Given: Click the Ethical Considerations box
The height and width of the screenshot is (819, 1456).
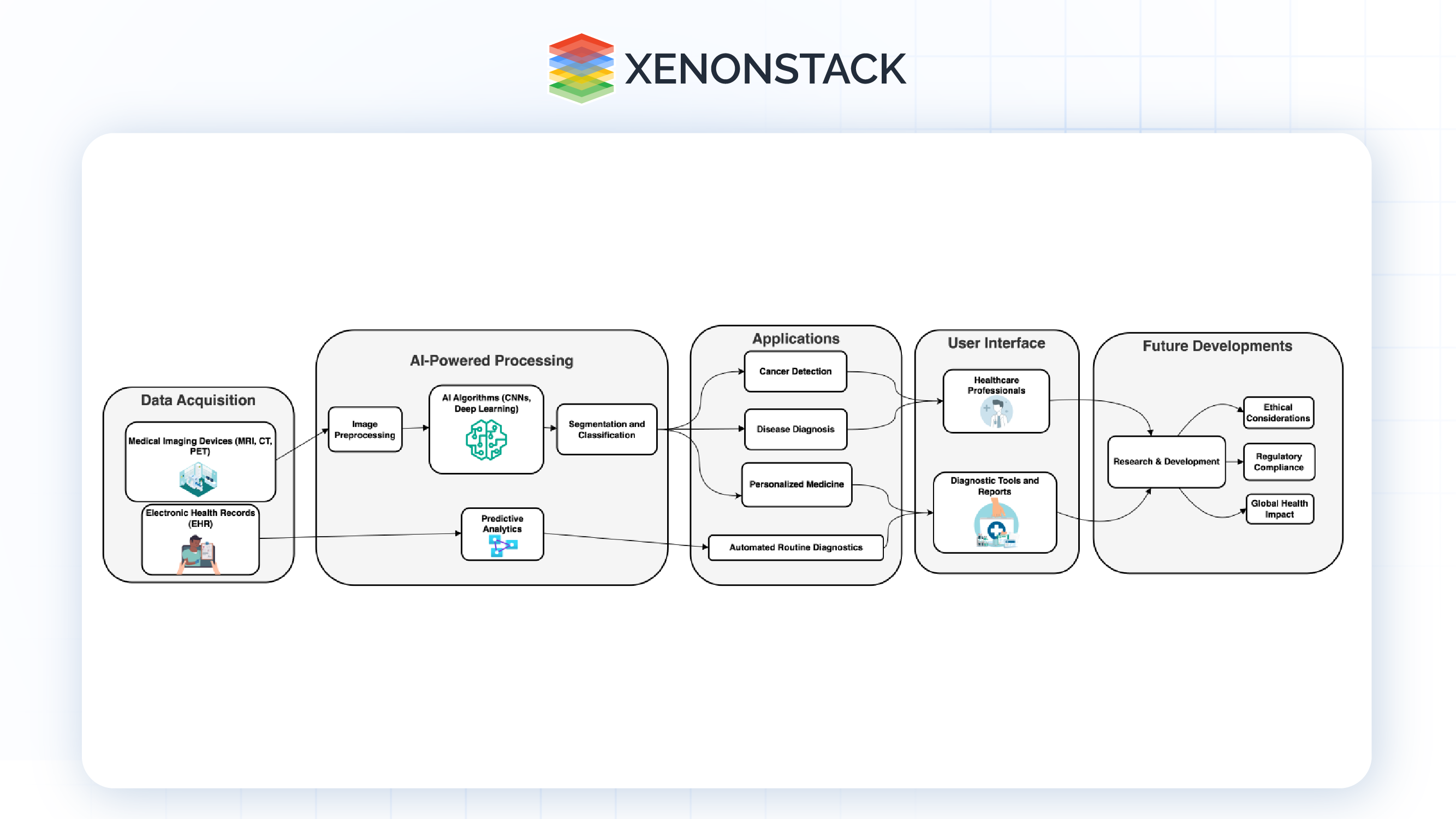Looking at the screenshot, I should pyautogui.click(x=1278, y=413).
